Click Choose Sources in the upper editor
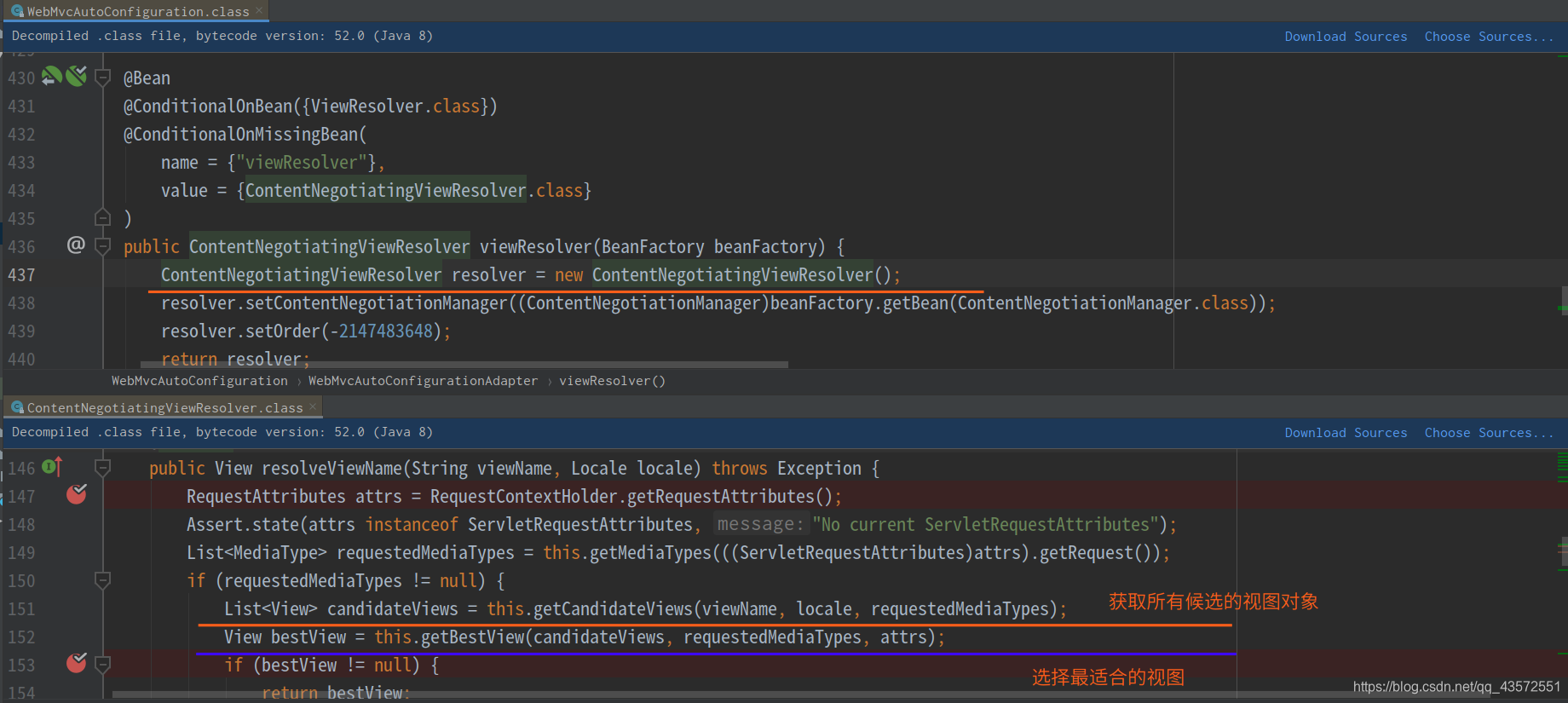This screenshot has width=1568, height=703. (1489, 37)
